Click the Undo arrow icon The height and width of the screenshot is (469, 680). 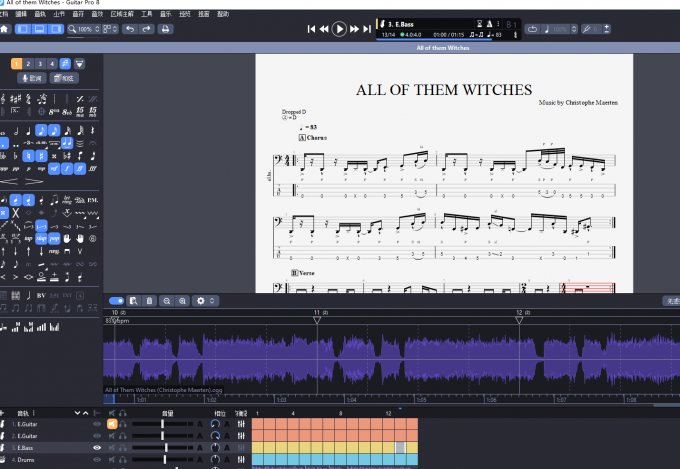(x=130, y=29)
